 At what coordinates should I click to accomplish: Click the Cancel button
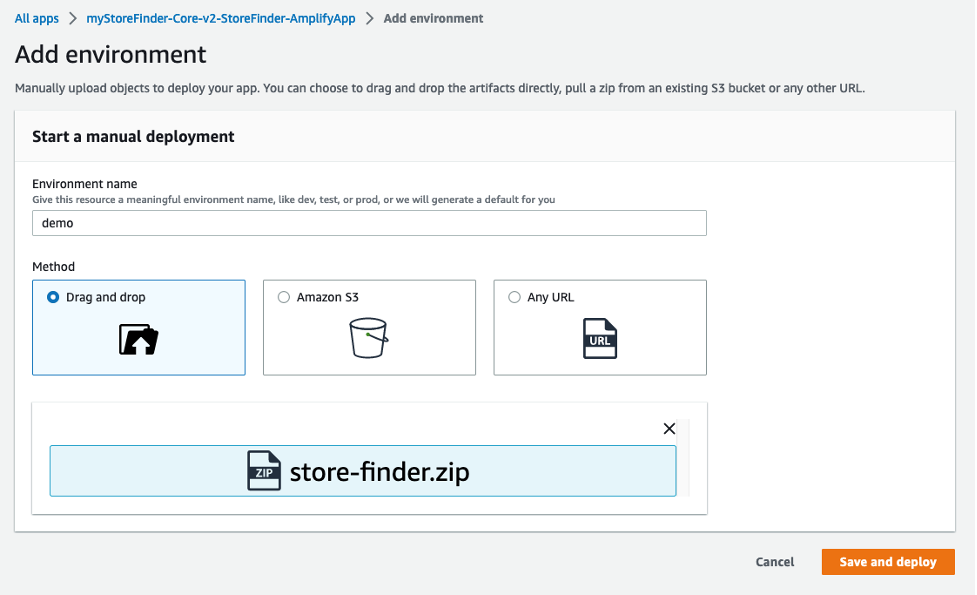(774, 562)
